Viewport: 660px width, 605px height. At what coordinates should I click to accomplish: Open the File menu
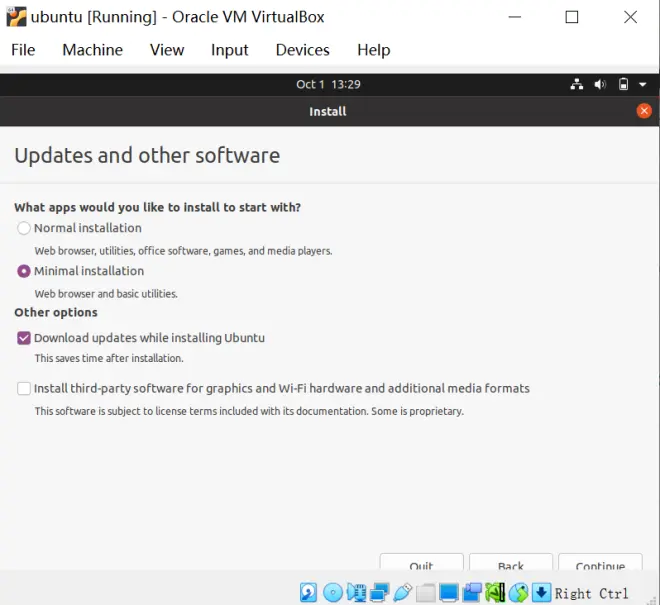pyautogui.click(x=23, y=50)
